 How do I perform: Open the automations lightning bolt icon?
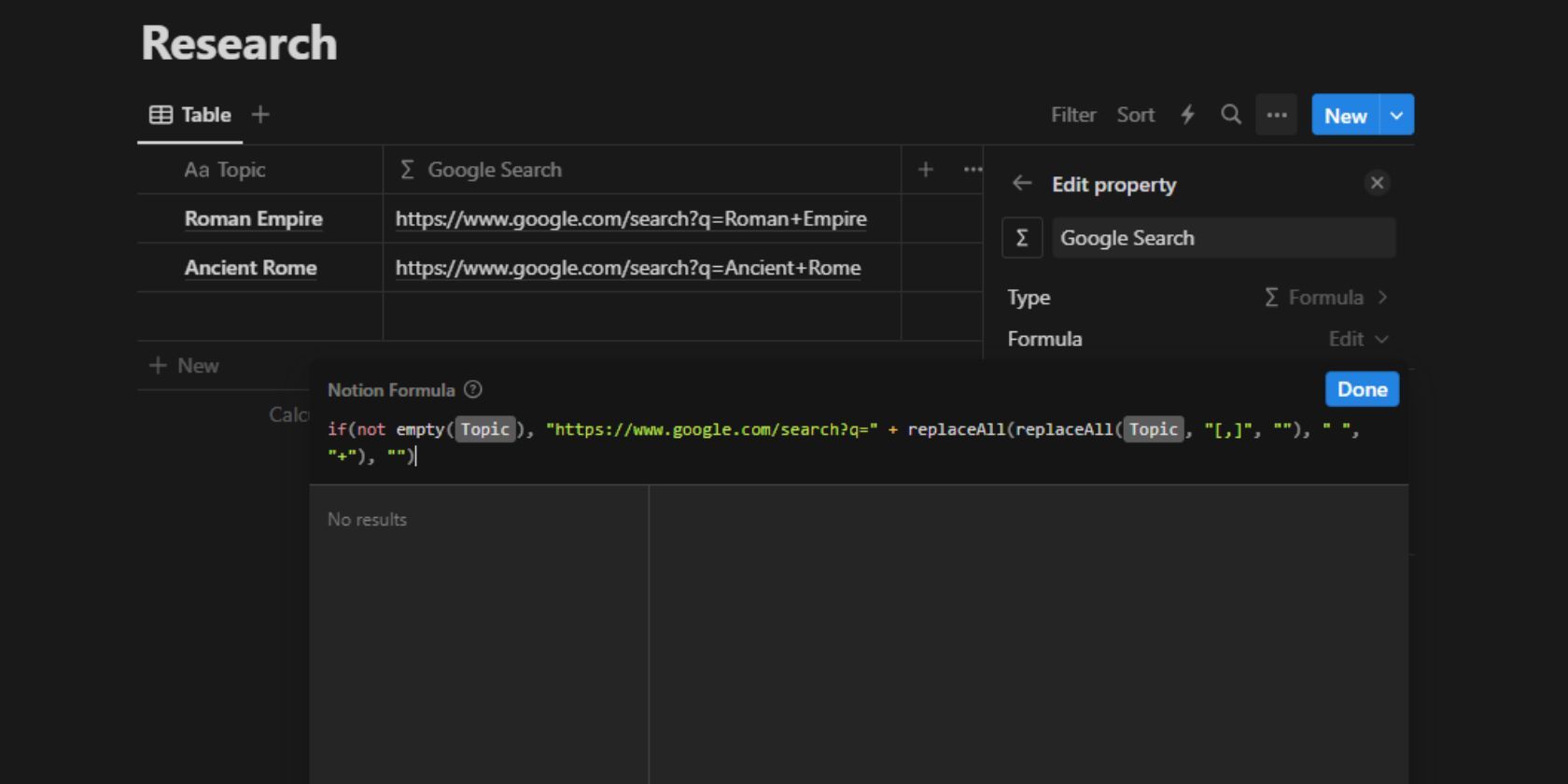(1187, 115)
